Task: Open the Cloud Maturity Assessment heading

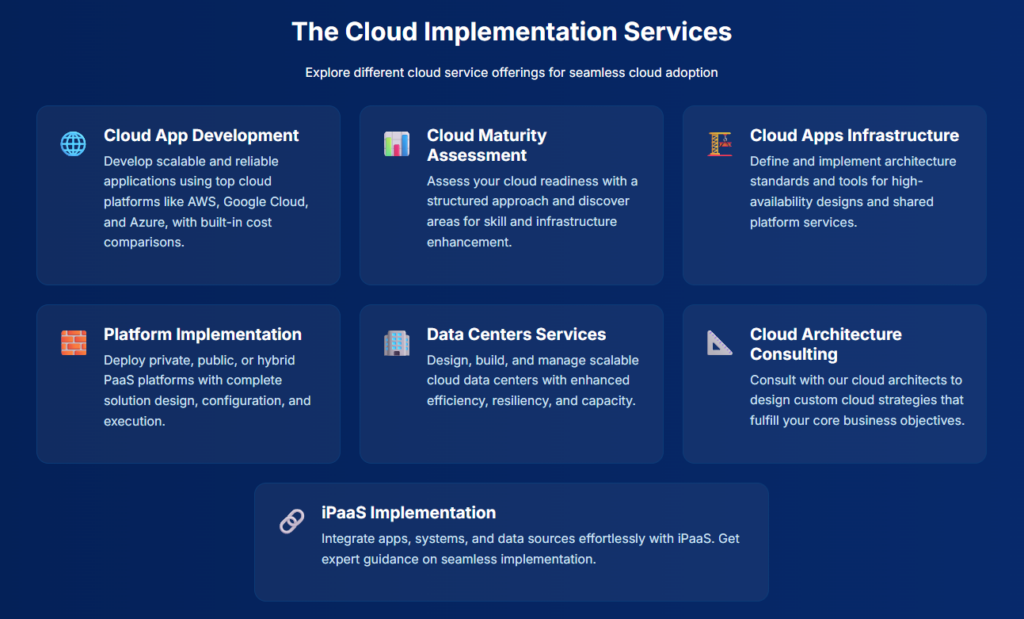Action: point(487,145)
